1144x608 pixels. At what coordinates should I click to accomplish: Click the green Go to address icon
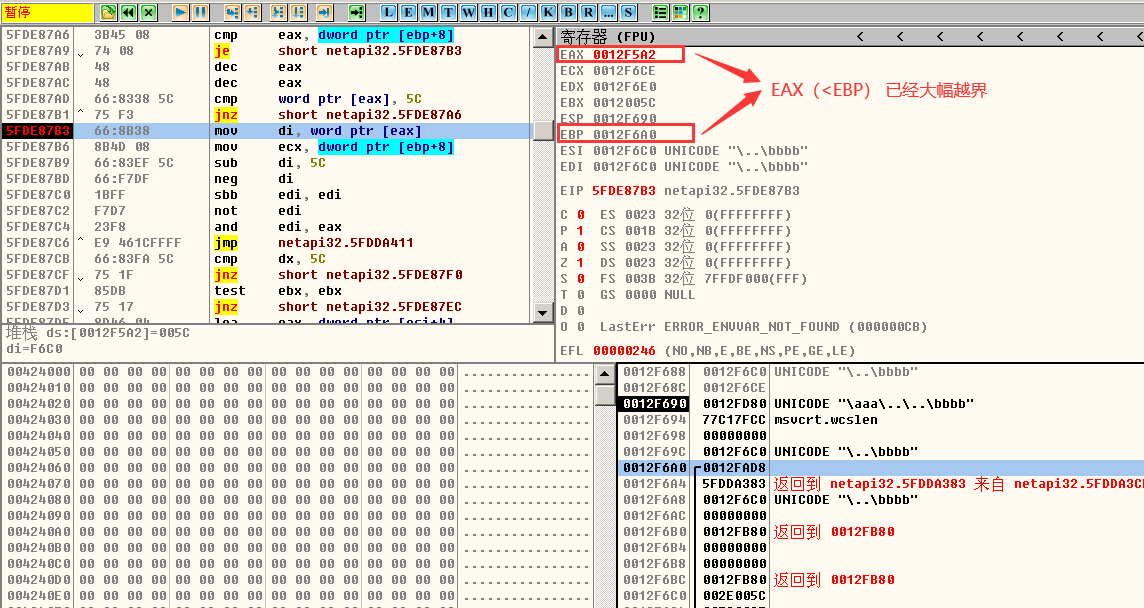tap(357, 12)
